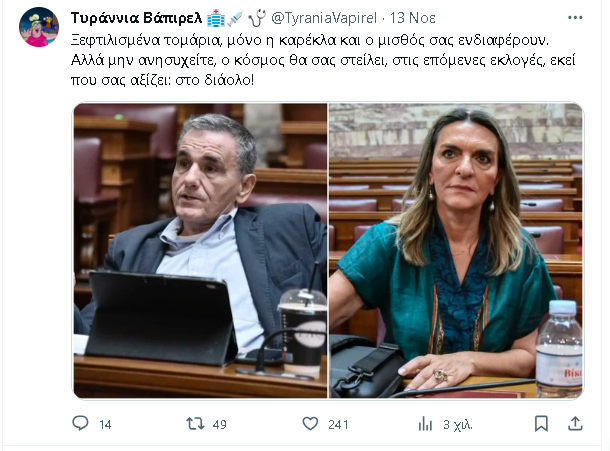
Task: Enlarge the right photo of the woman in a green blouse
Action: 456,251
